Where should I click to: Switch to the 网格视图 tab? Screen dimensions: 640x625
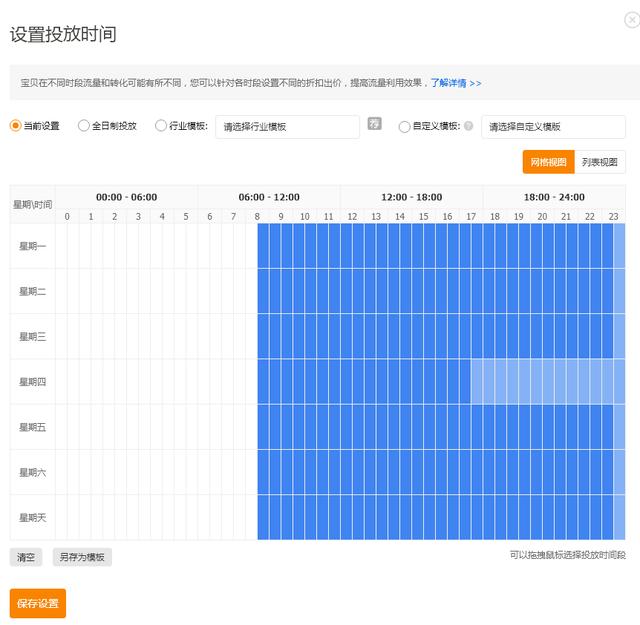click(548, 162)
